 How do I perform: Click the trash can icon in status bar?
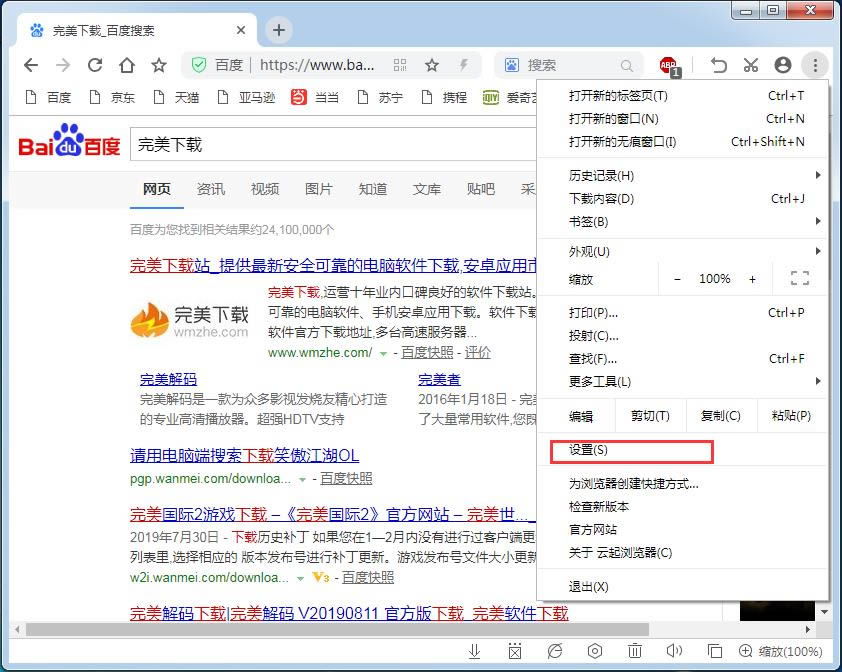click(x=635, y=651)
